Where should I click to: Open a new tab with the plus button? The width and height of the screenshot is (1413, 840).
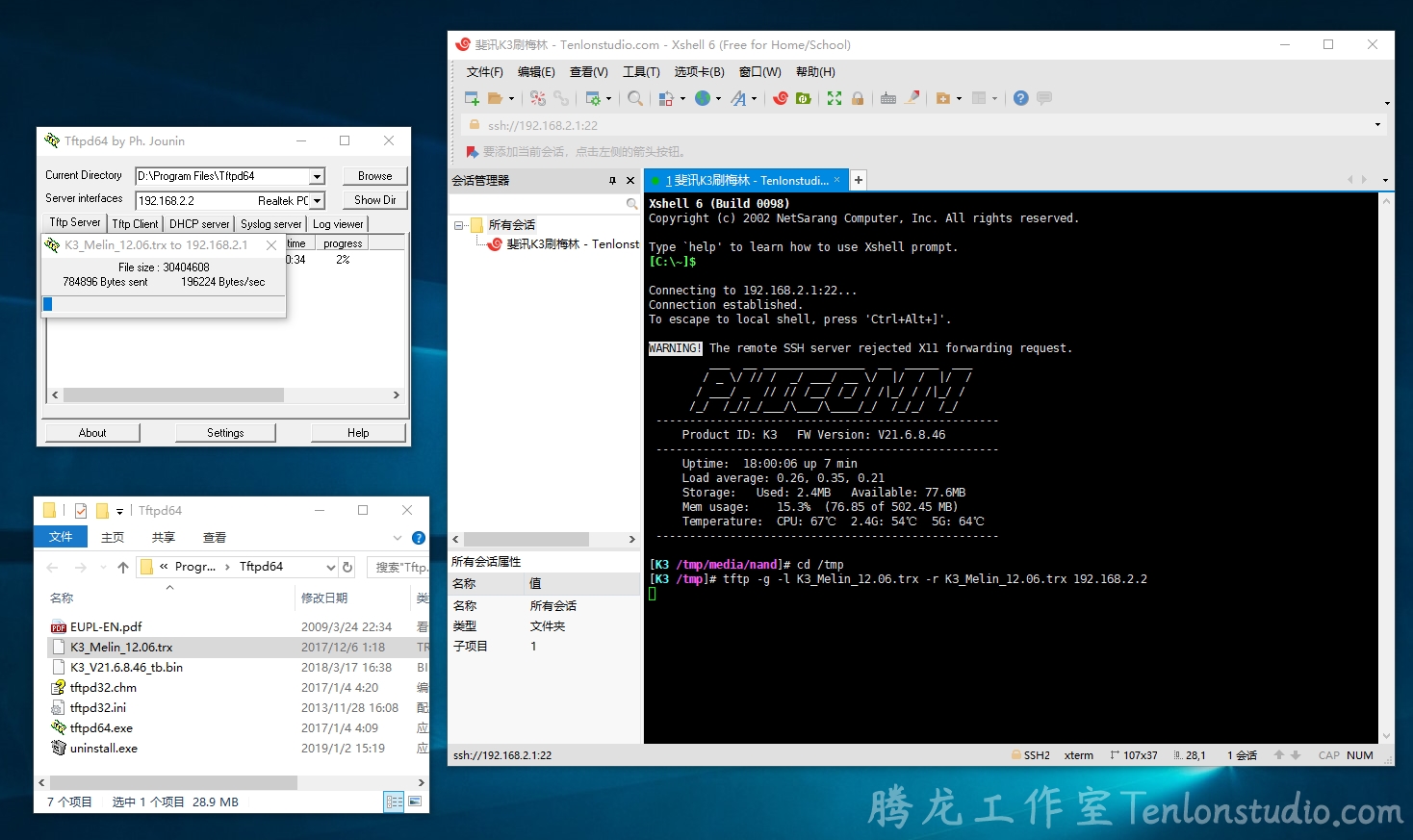tap(858, 180)
